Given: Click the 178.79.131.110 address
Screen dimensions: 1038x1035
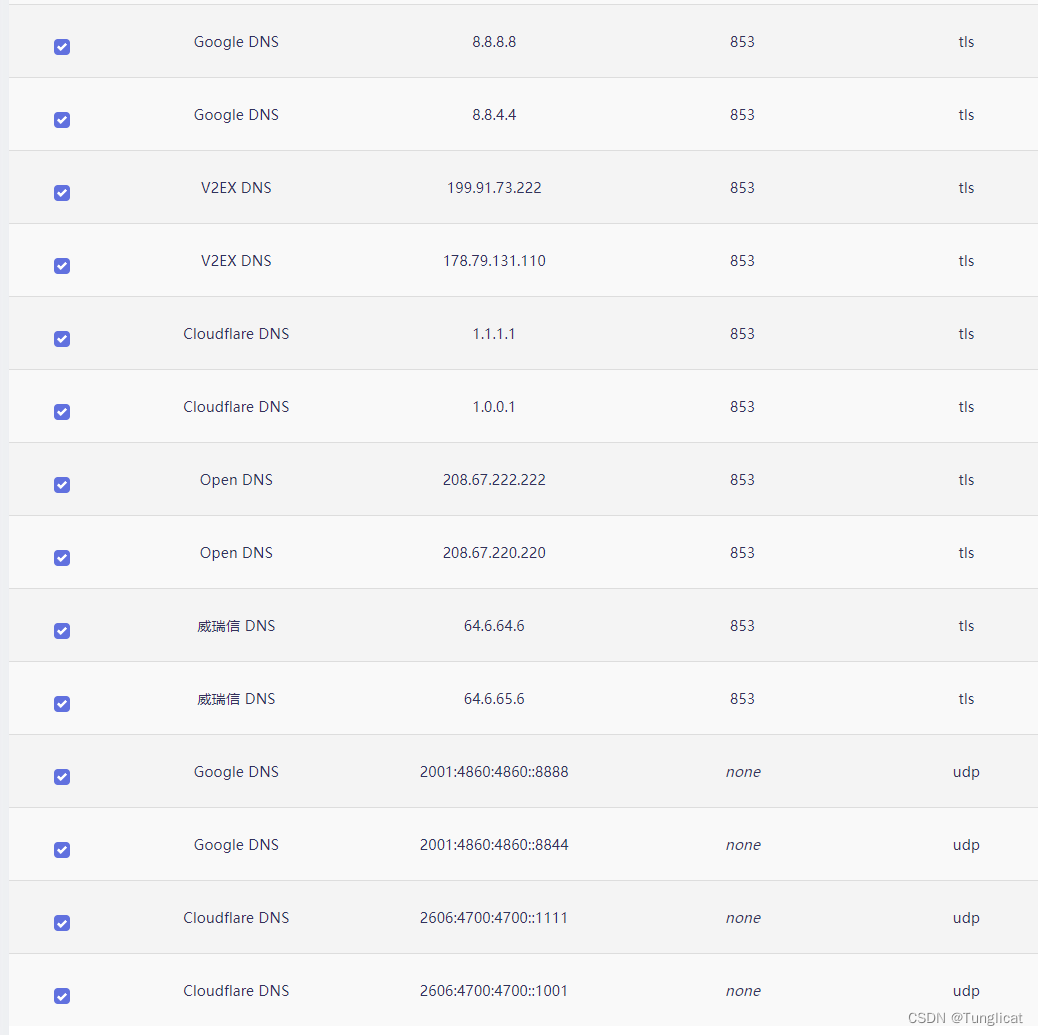Looking at the screenshot, I should click(494, 260).
